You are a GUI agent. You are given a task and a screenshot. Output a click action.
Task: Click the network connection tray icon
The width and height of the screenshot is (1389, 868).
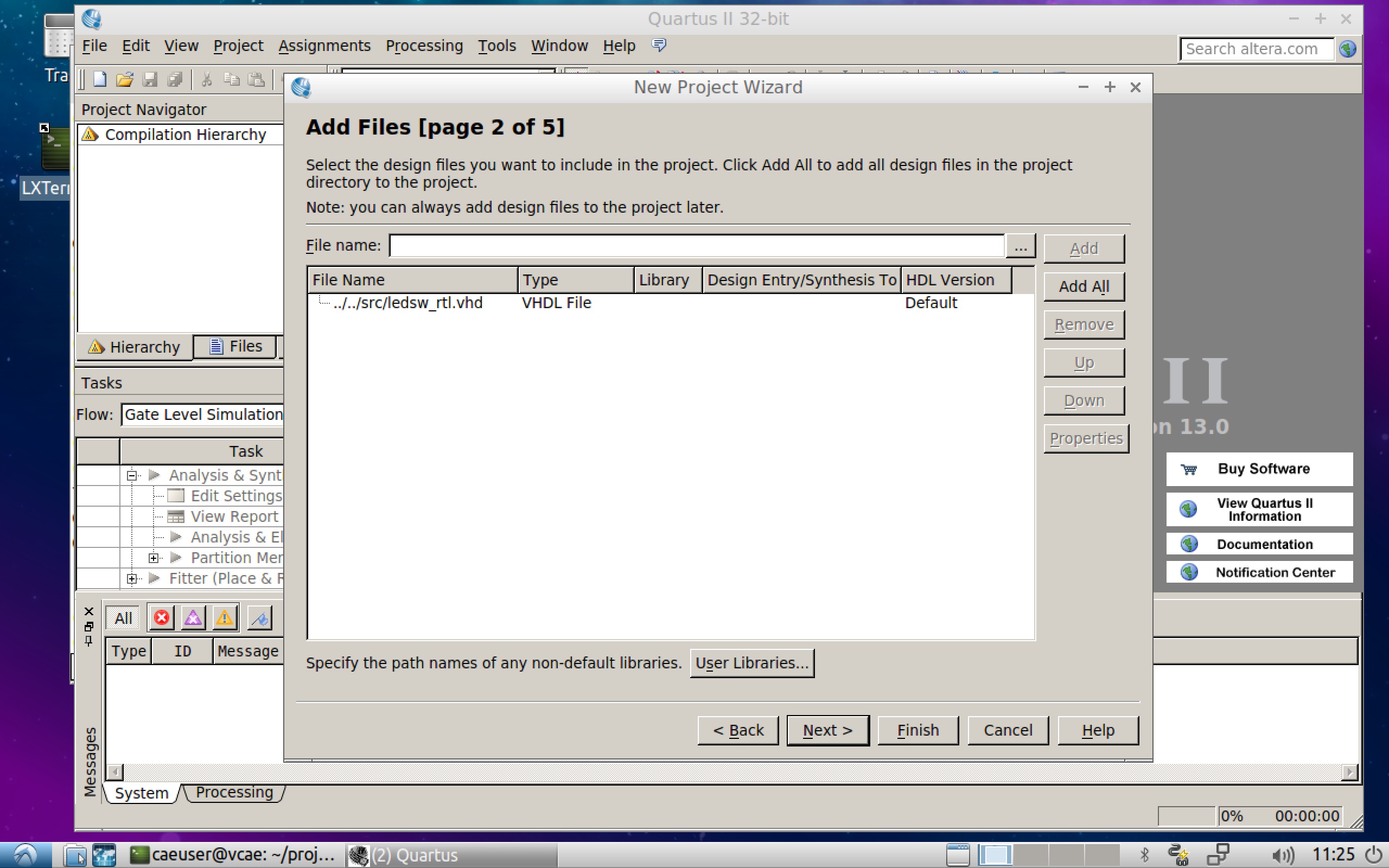tap(1217, 856)
